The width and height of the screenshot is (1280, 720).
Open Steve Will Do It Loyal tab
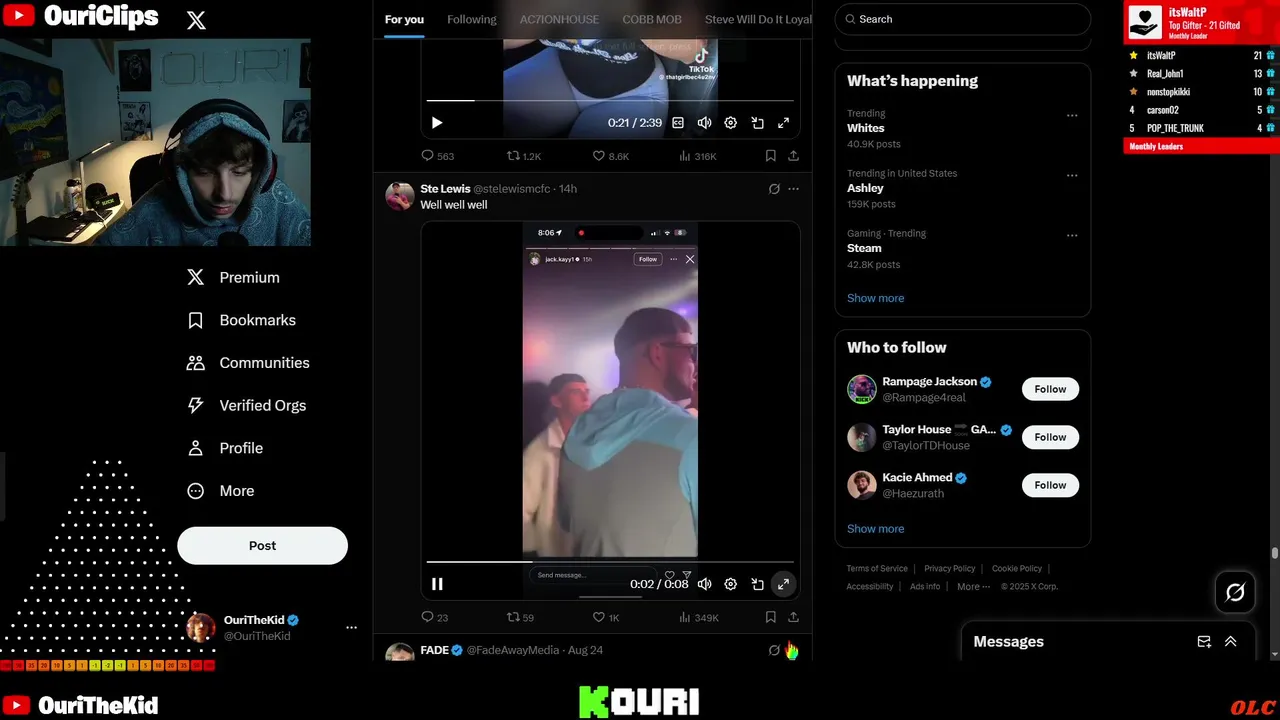tap(758, 19)
